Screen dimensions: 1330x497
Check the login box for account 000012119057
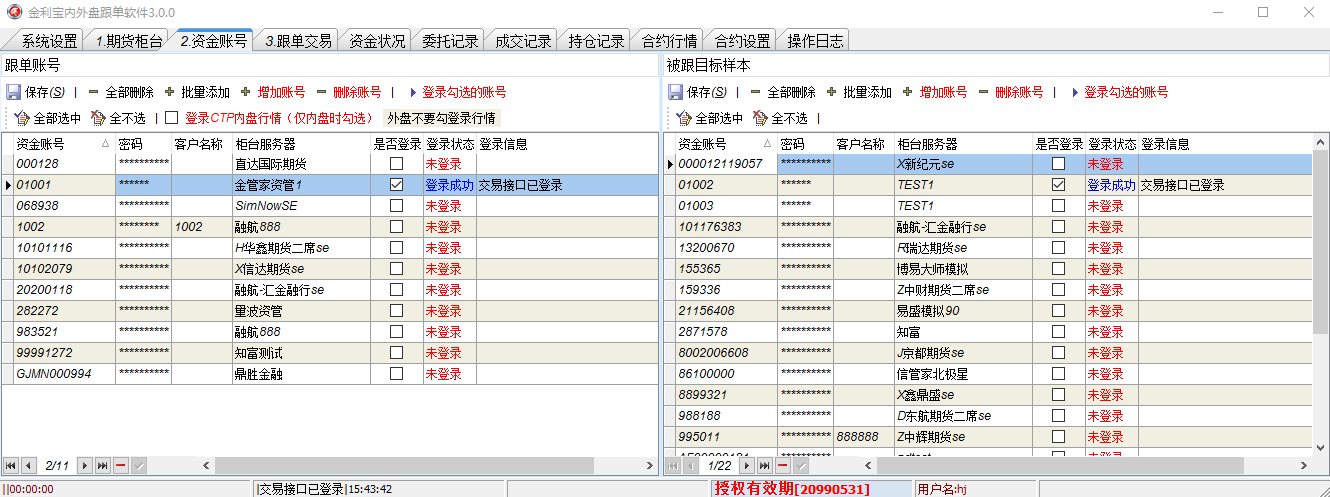click(x=1059, y=164)
